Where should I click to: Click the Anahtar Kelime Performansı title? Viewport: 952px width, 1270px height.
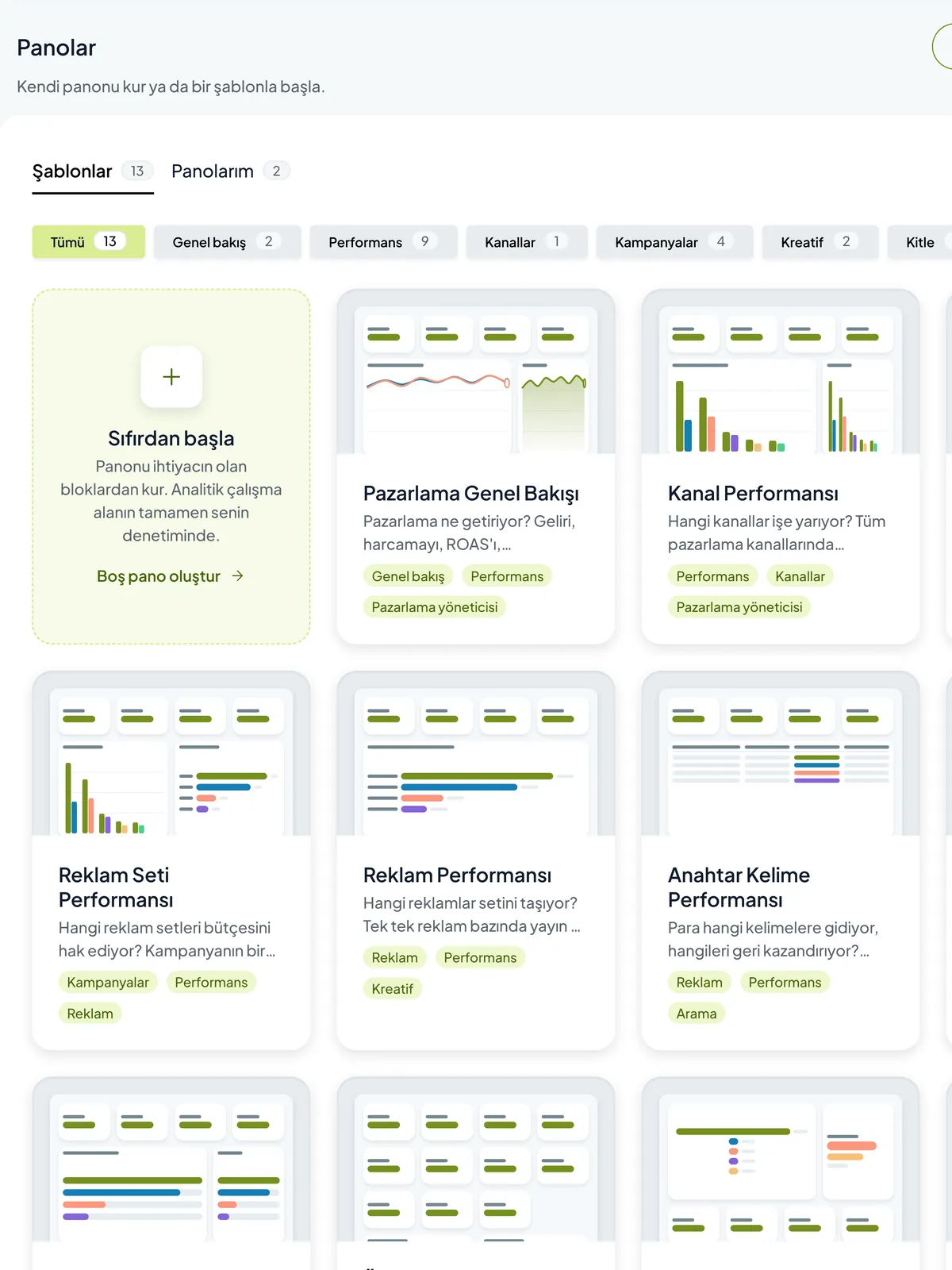coord(739,887)
